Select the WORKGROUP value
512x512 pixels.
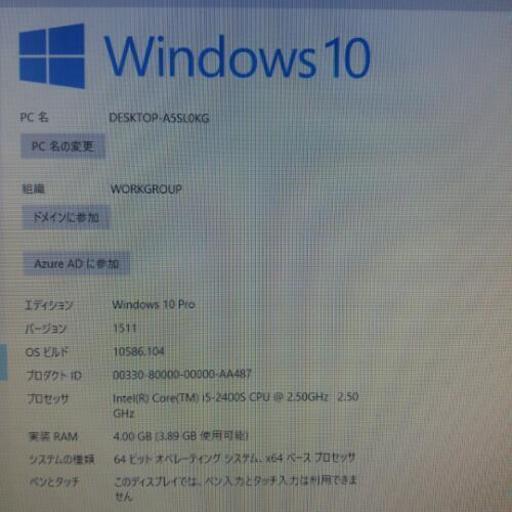[x=146, y=189]
